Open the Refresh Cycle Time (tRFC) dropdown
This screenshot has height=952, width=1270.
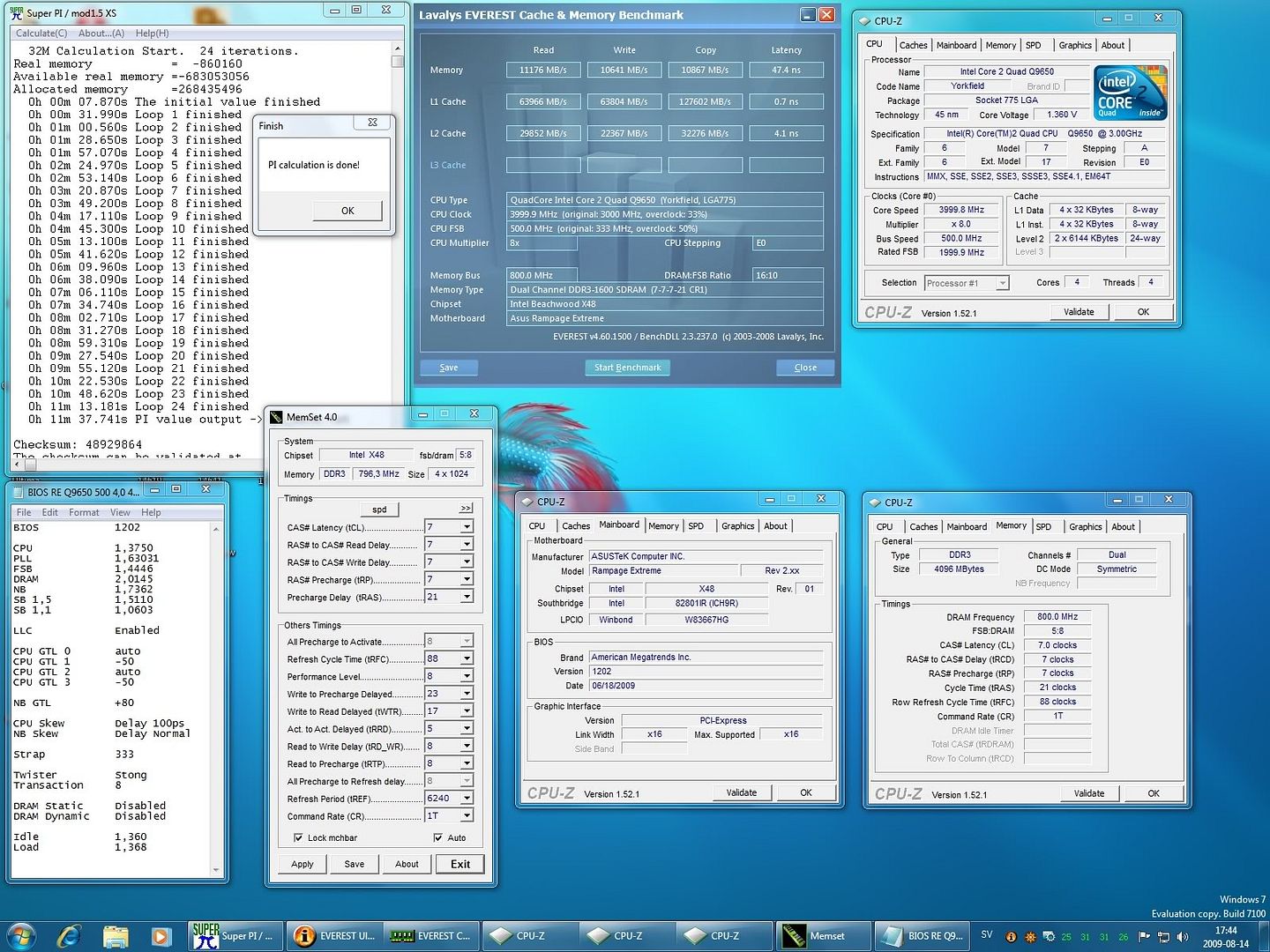tap(467, 658)
